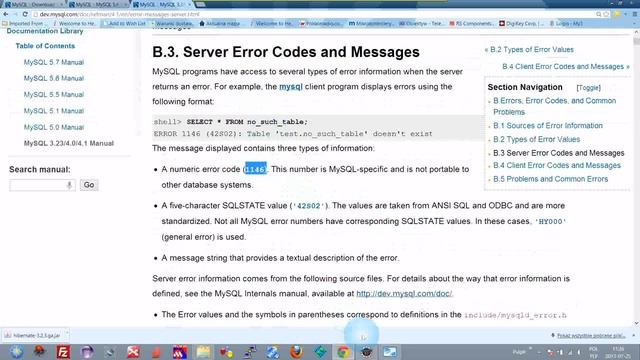Open B.4 Client Error Codes in navigation
Screen dimensions: 640x360
tap(557, 165)
